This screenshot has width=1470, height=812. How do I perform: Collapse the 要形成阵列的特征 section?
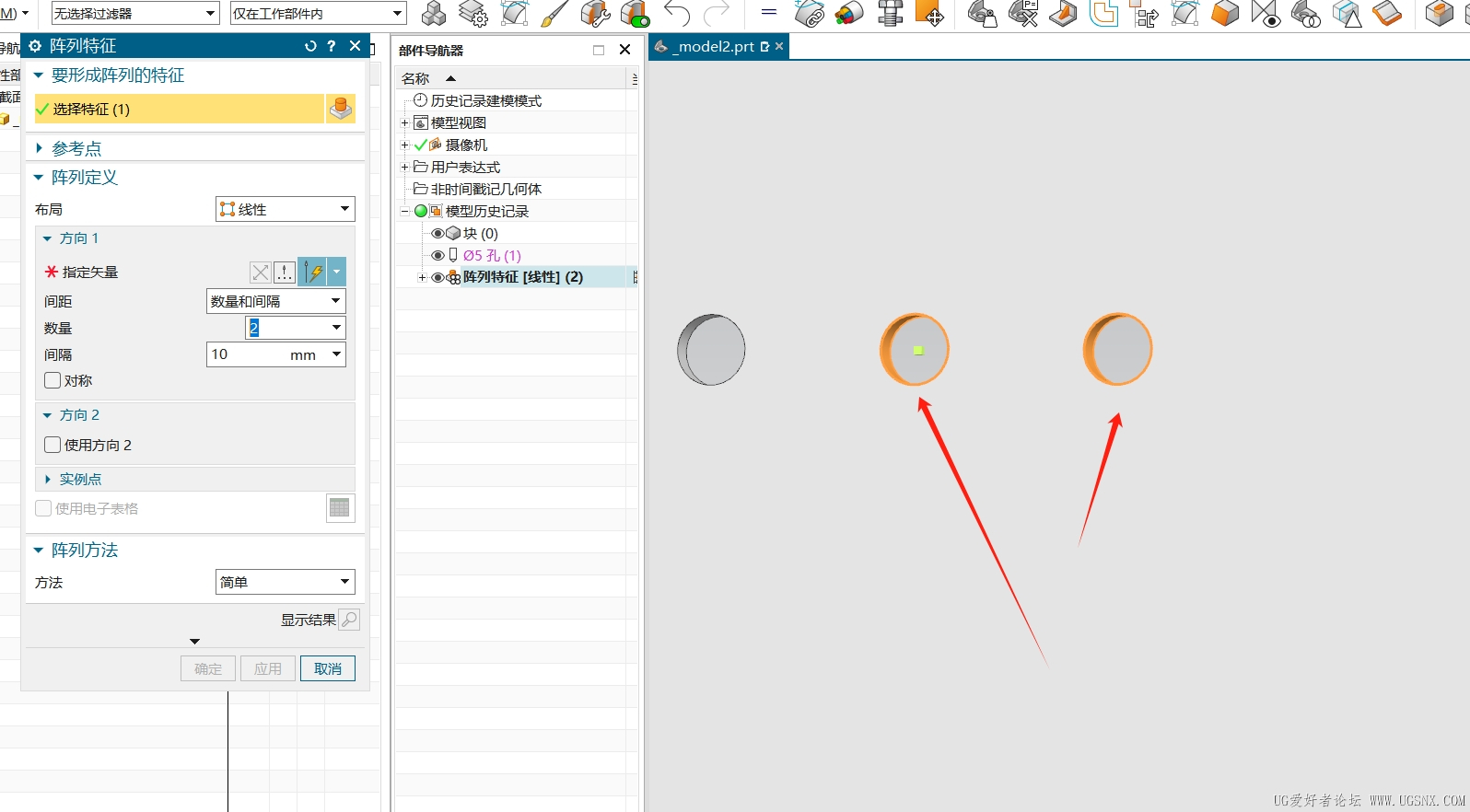point(39,75)
